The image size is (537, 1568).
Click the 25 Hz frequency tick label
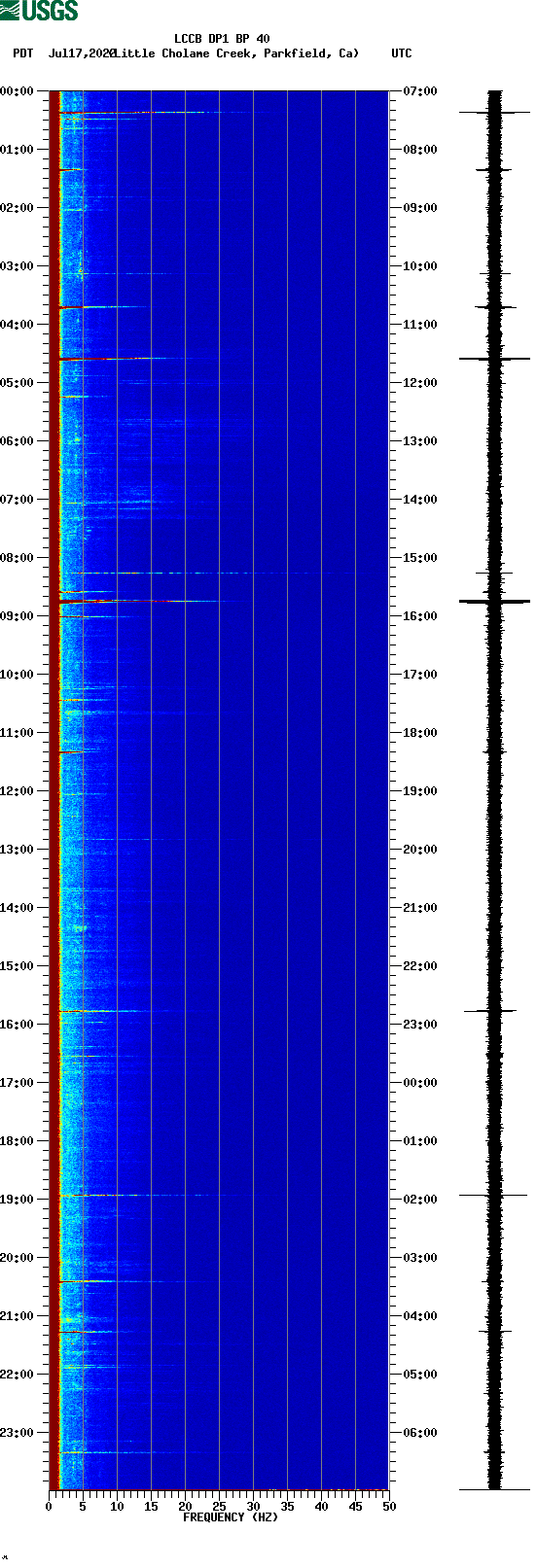(219, 1507)
